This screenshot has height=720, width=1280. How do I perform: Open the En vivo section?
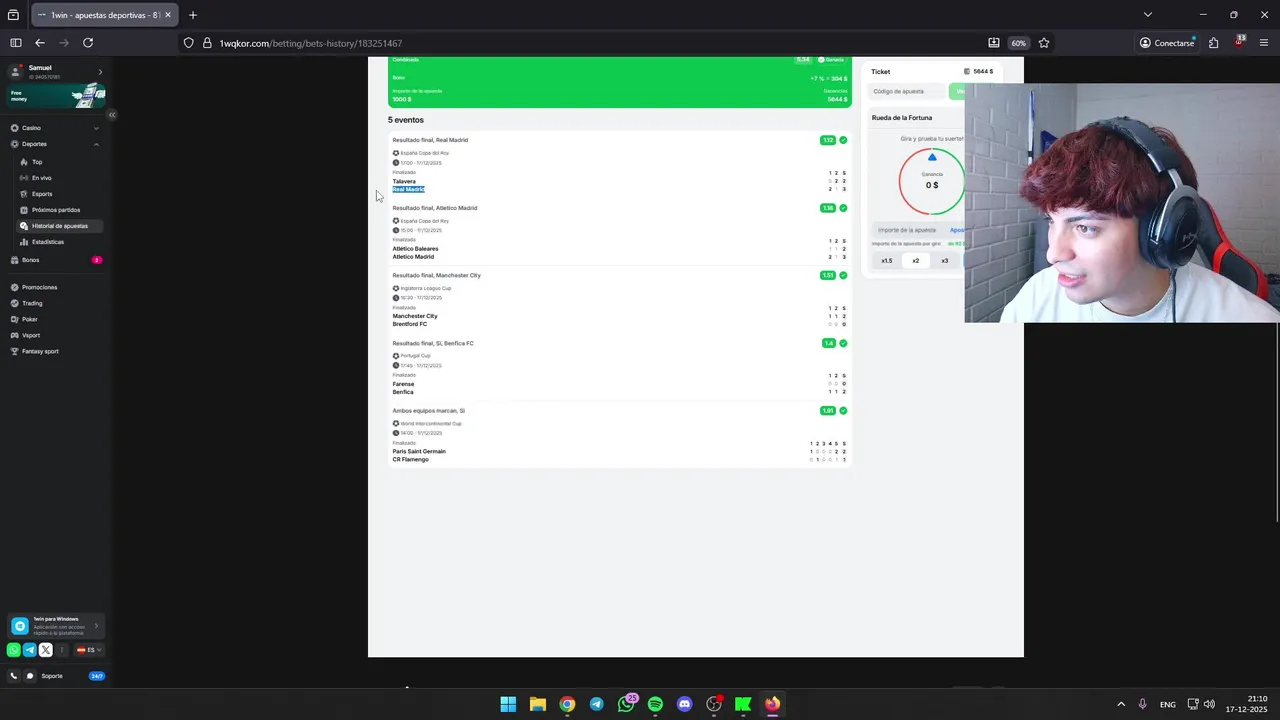tap(41, 178)
